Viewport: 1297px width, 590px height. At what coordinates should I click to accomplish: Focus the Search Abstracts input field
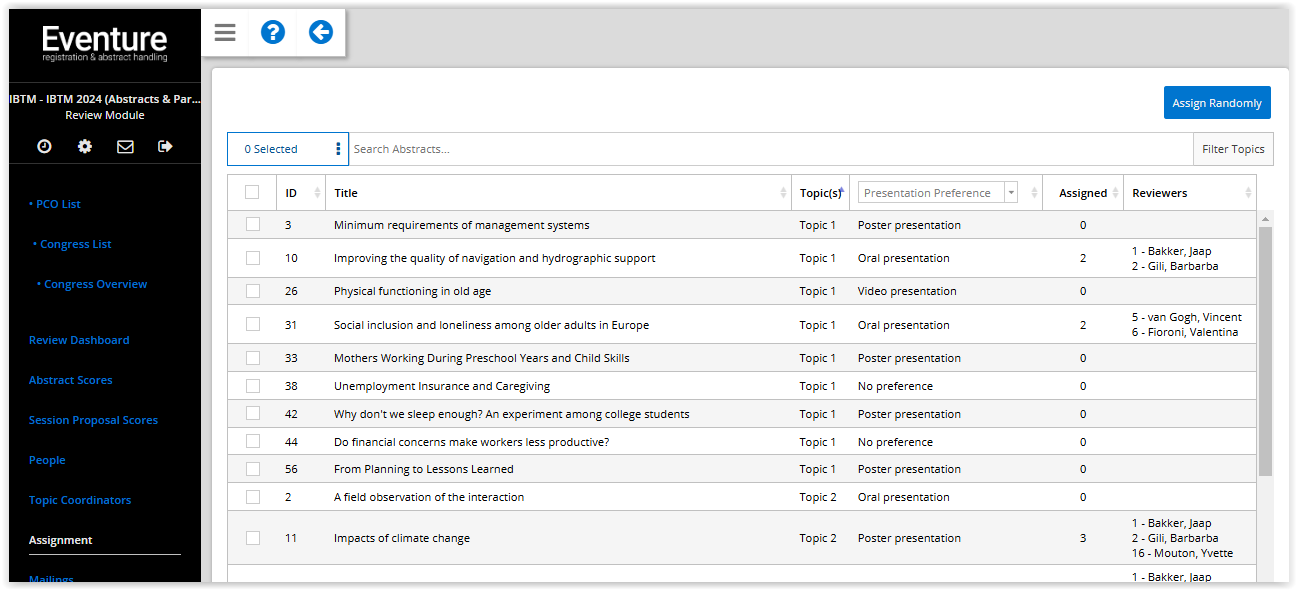click(x=770, y=149)
